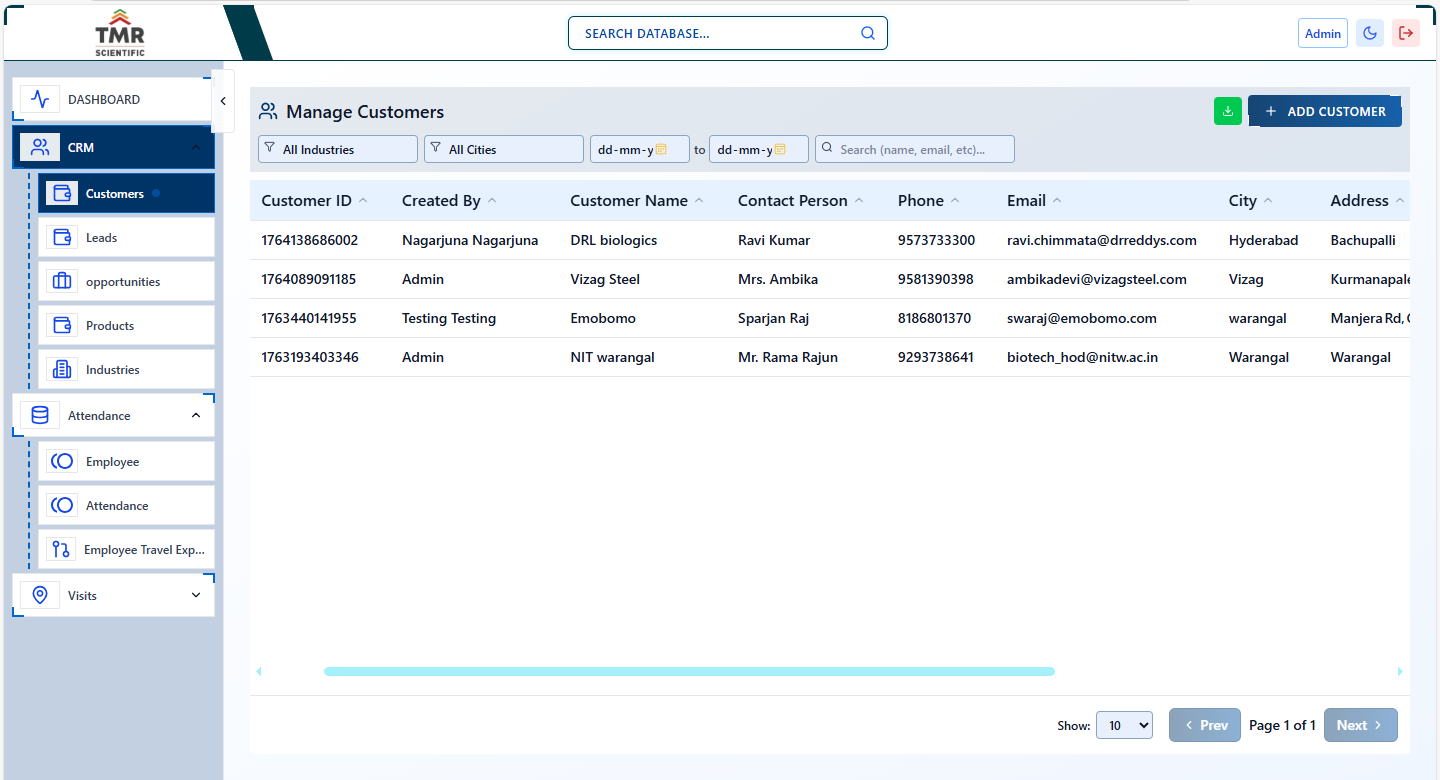Open the All Industries filter dropdown

337,148
